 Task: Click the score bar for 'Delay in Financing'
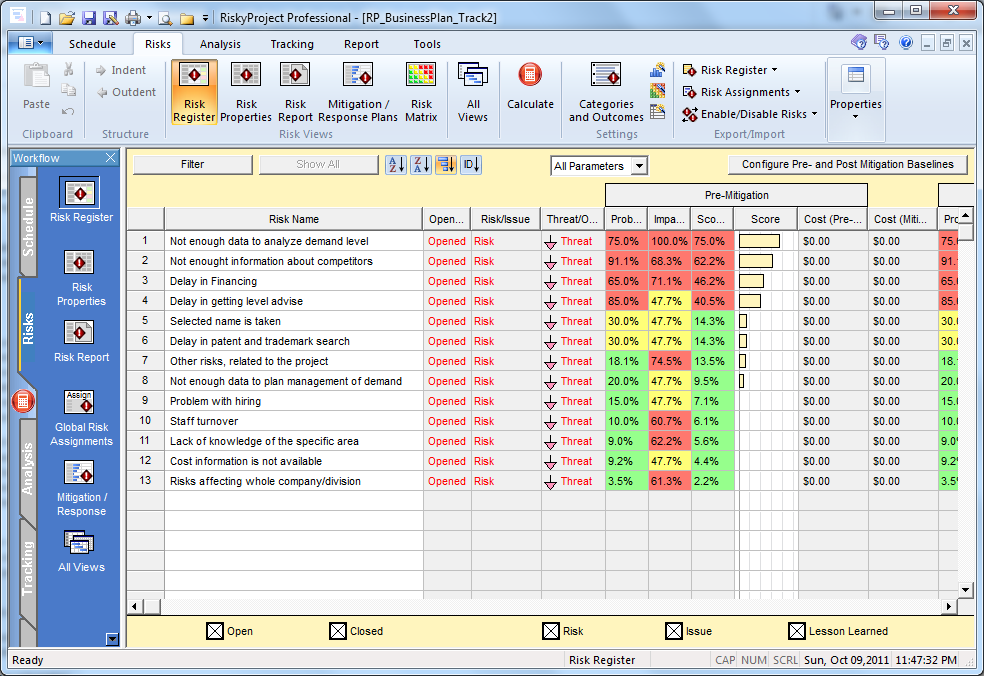click(x=751, y=281)
